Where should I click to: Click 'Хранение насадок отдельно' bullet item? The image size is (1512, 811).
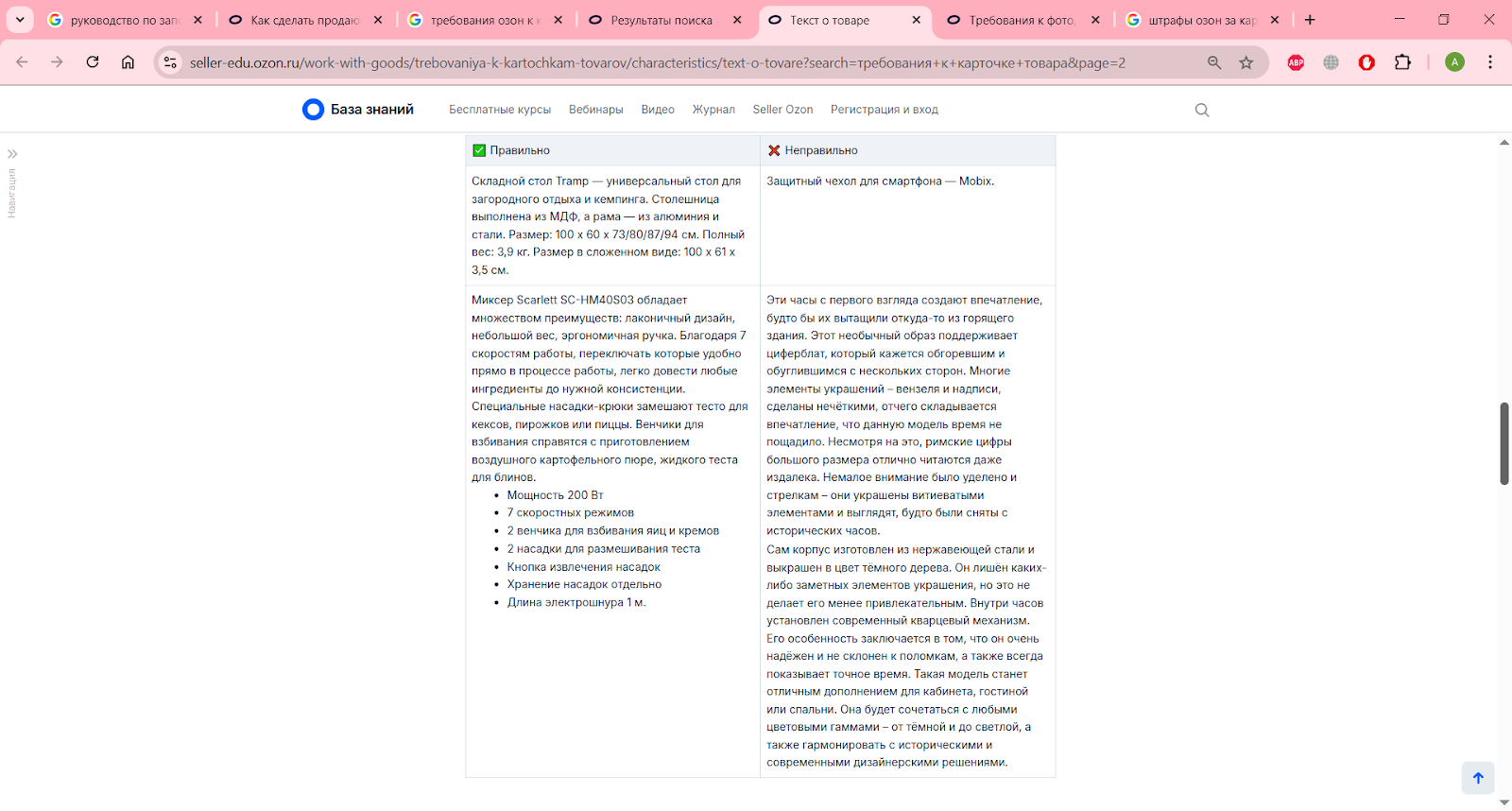(584, 584)
